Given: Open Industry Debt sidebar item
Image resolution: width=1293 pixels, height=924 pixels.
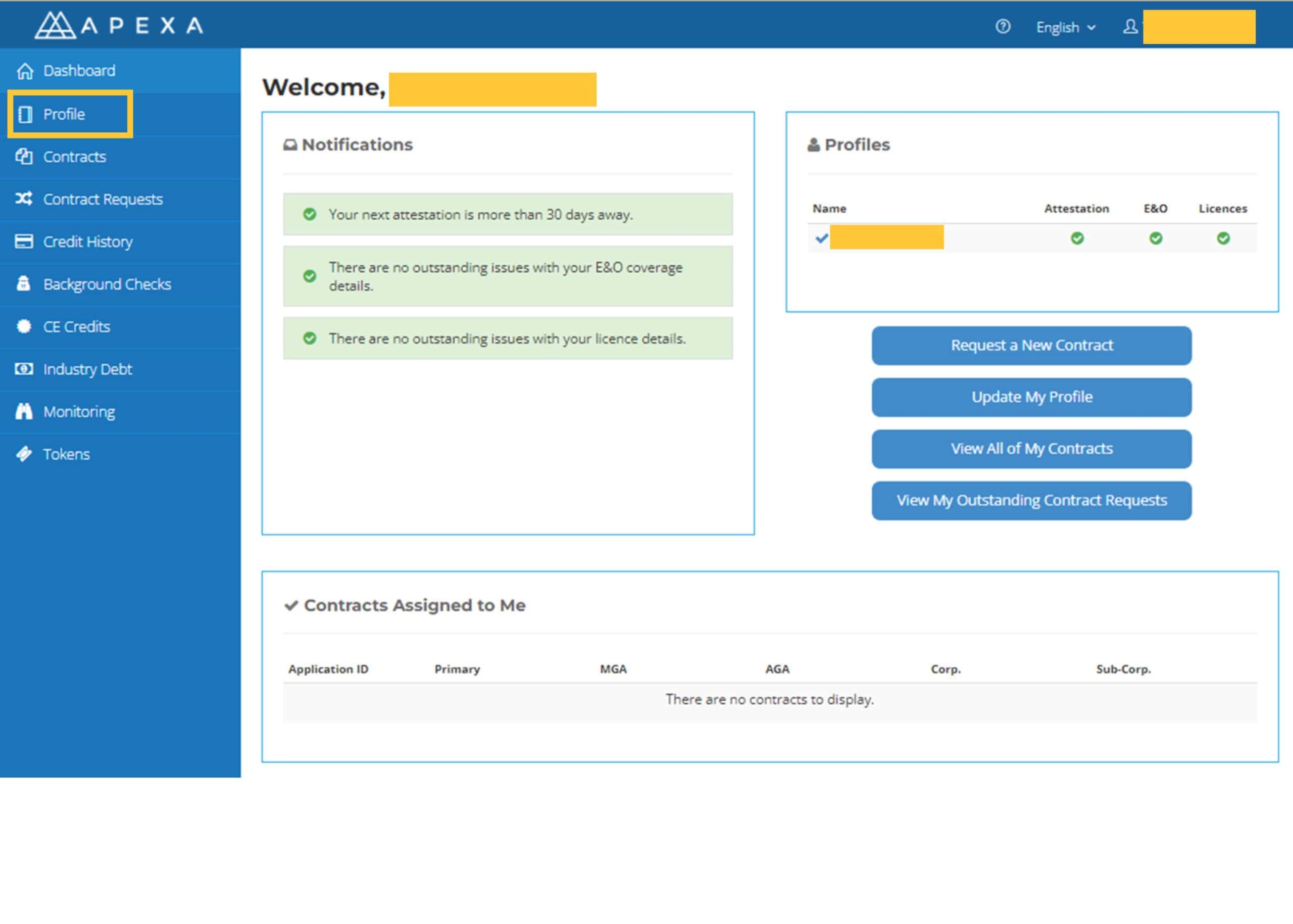Looking at the screenshot, I should (x=87, y=369).
